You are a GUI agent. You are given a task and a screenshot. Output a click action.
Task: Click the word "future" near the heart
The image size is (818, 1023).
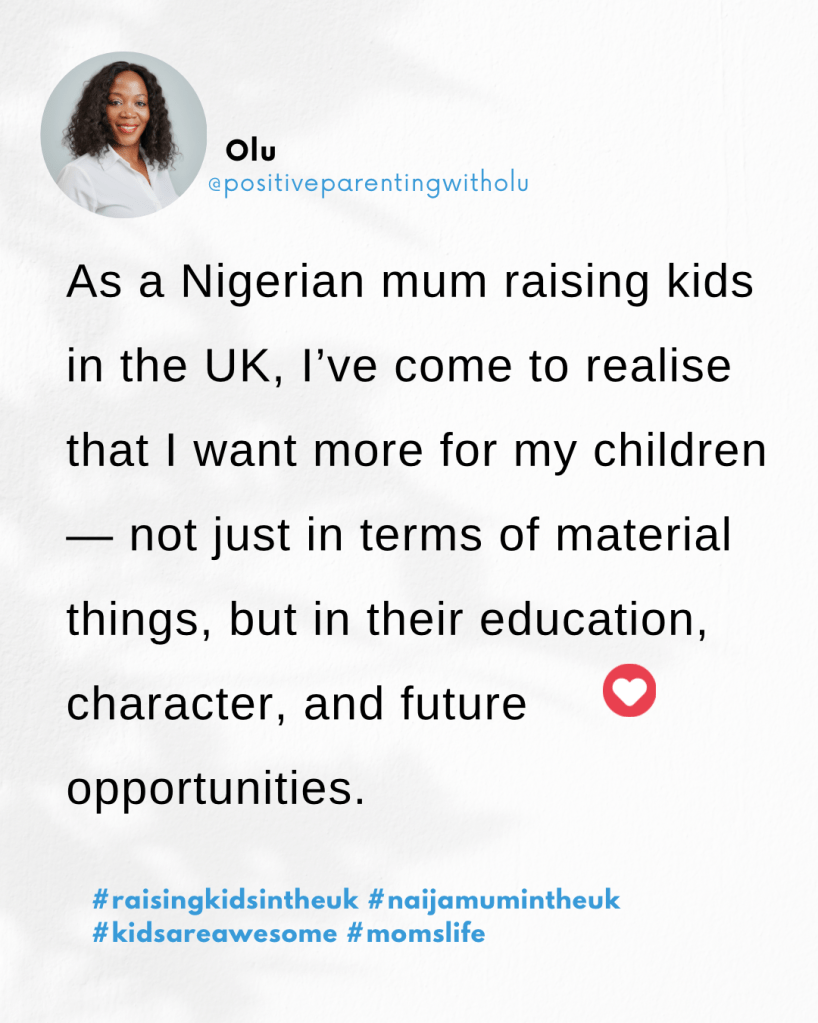point(467,705)
